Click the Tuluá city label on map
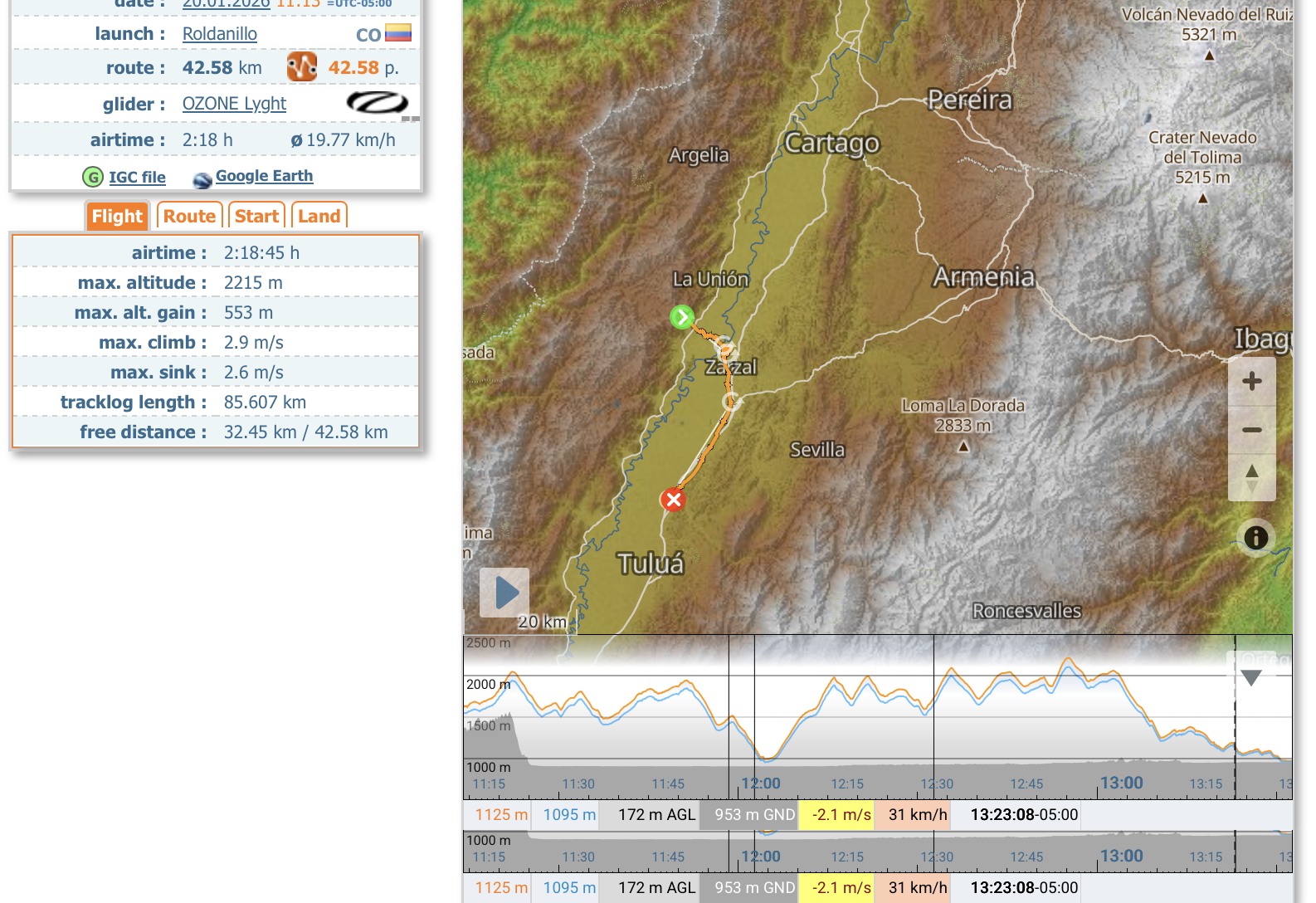This screenshot has width=1316, height=903. tap(651, 564)
